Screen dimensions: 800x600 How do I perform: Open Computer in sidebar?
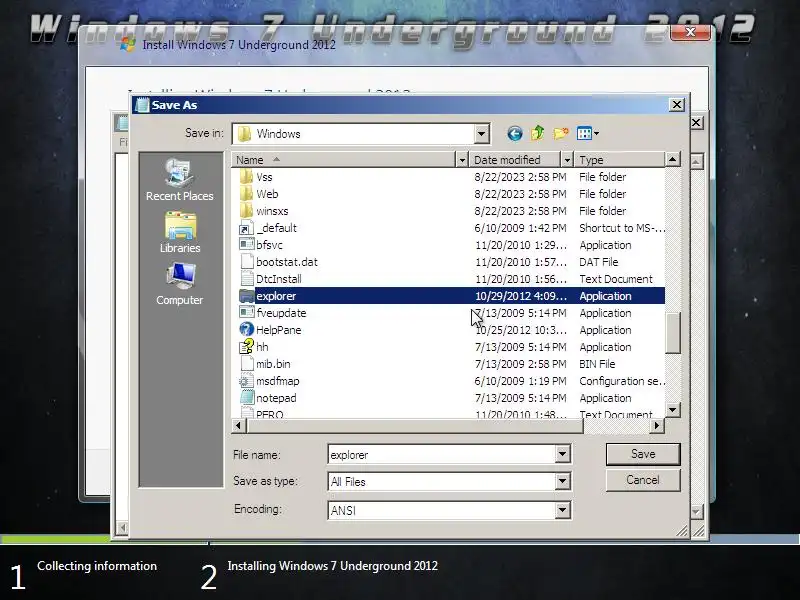pos(180,284)
